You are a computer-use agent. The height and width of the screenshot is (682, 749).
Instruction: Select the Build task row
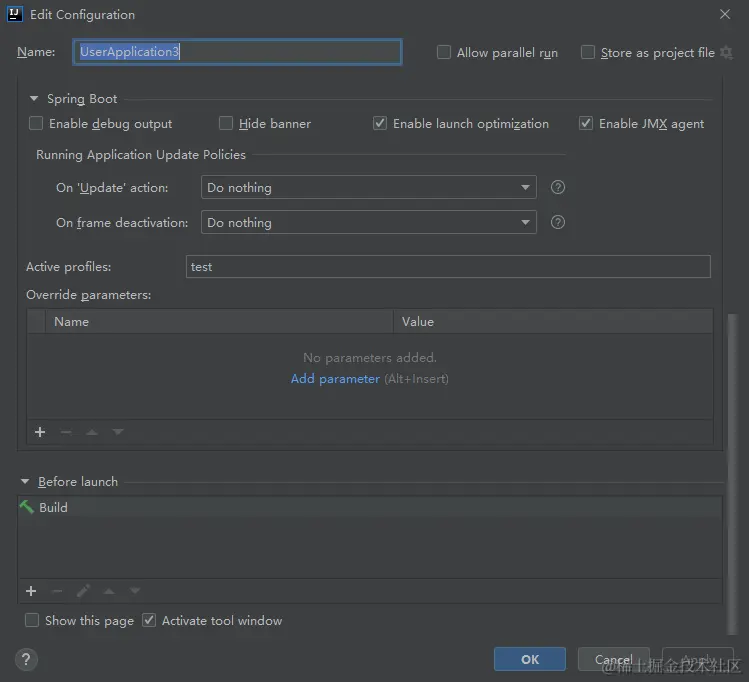(370, 507)
